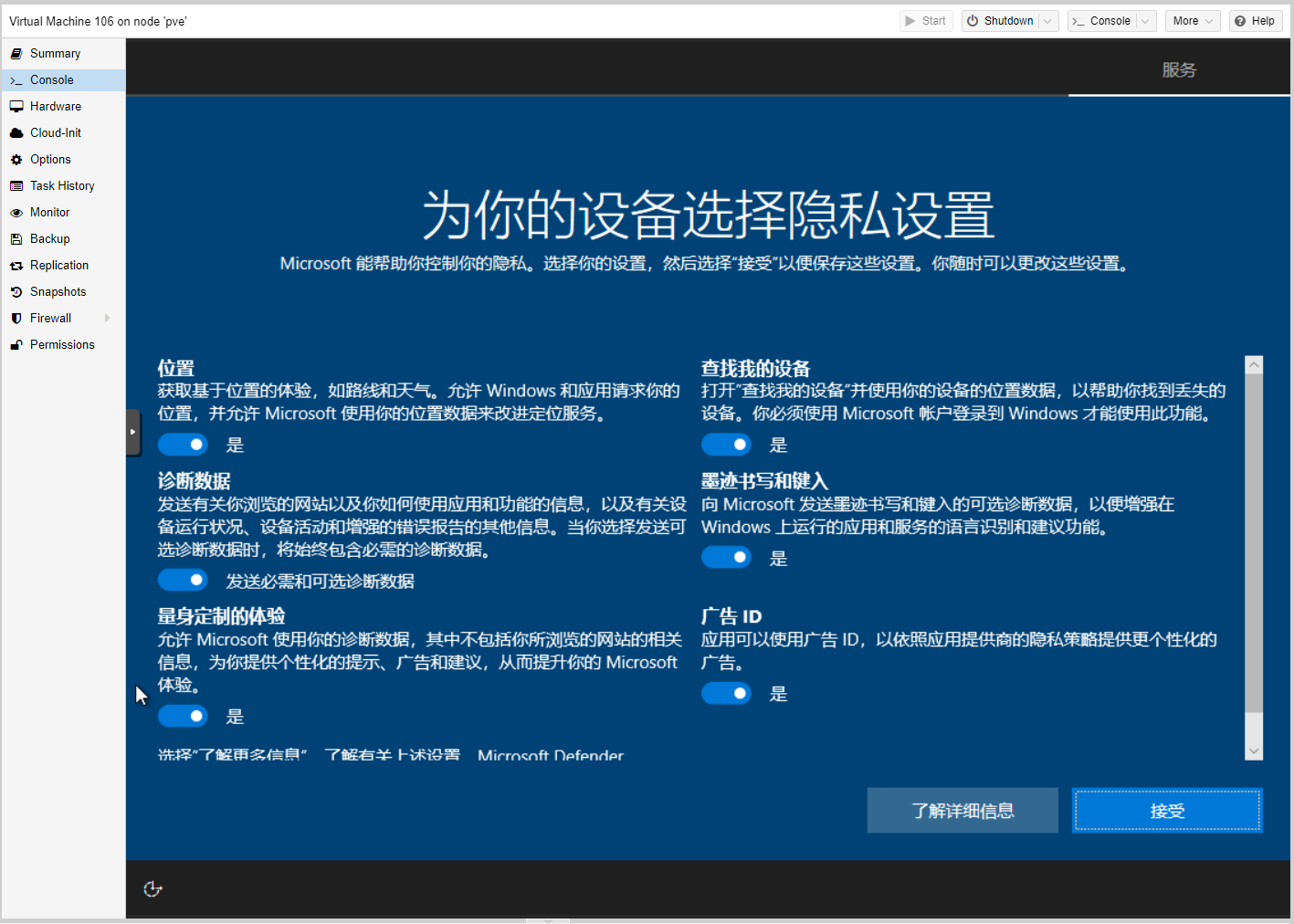Click the ease of access icon

point(153,888)
